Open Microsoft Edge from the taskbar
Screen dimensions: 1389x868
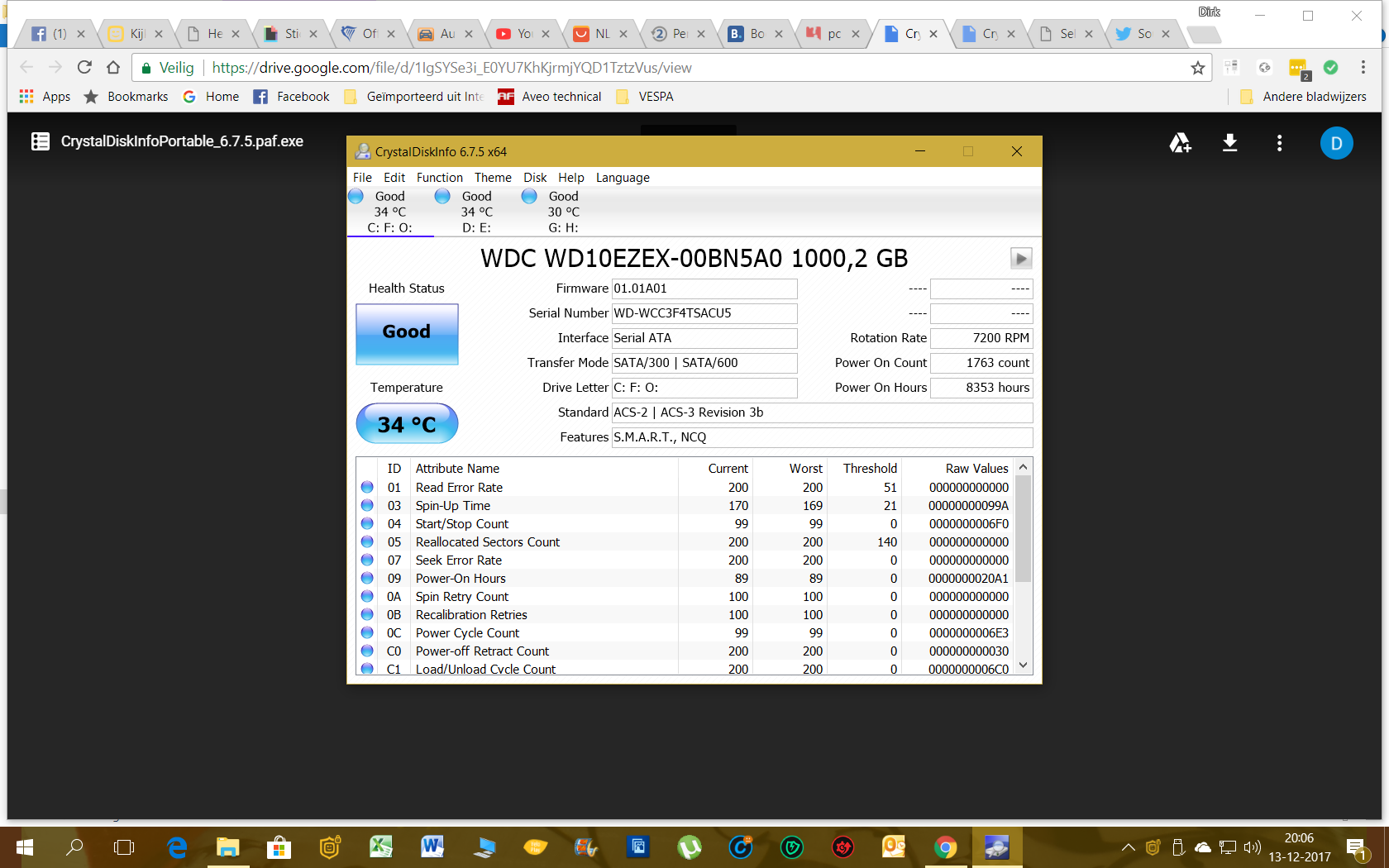tap(177, 847)
